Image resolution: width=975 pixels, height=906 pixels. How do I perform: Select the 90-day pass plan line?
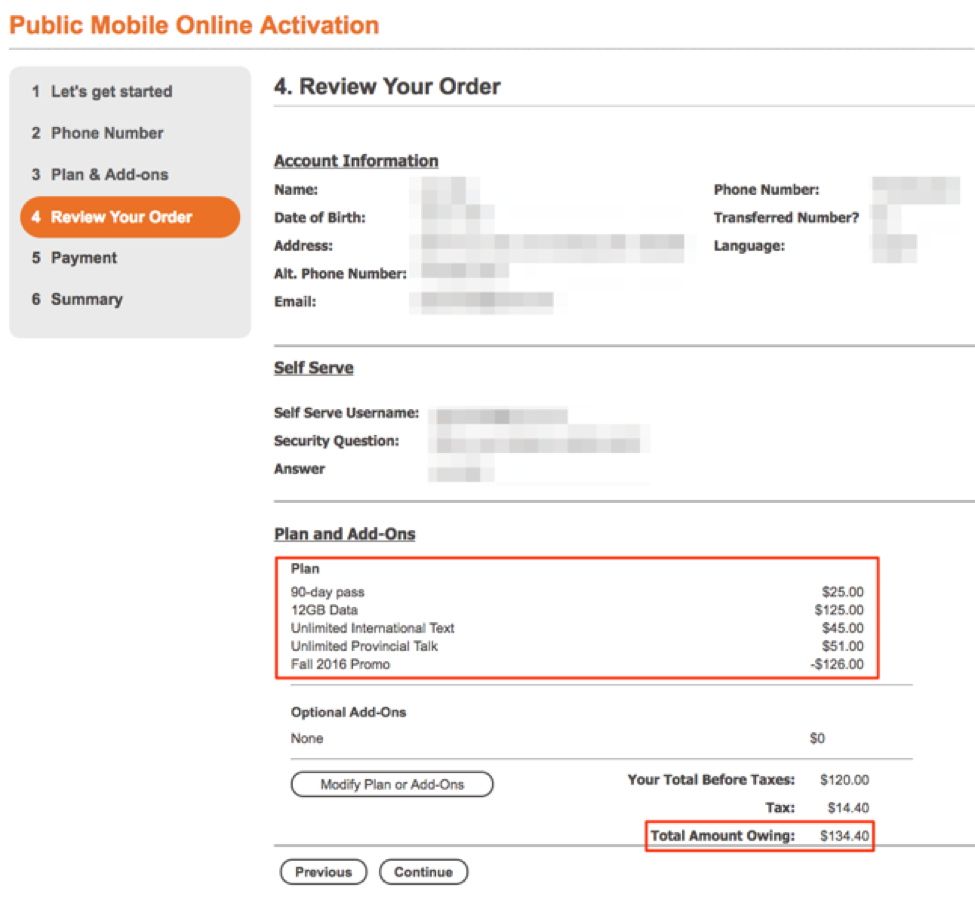point(328,592)
